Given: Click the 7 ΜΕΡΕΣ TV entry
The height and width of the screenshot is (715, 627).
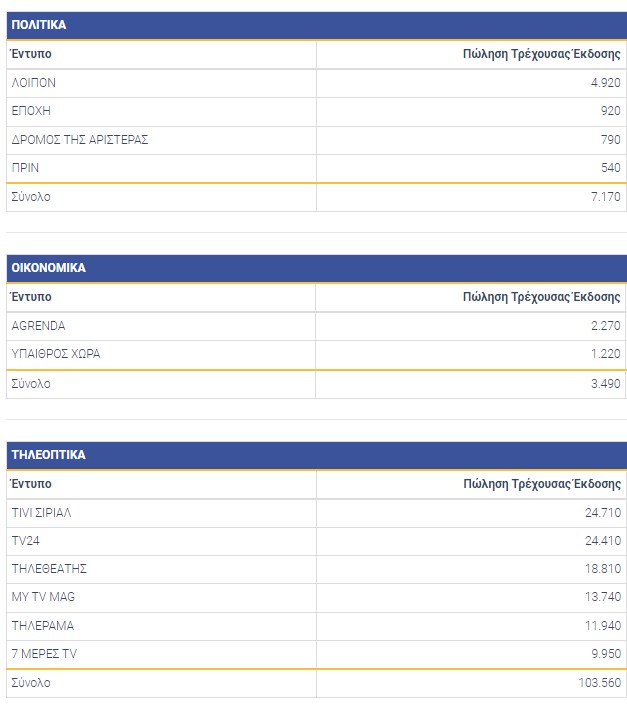Looking at the screenshot, I should (42, 654).
